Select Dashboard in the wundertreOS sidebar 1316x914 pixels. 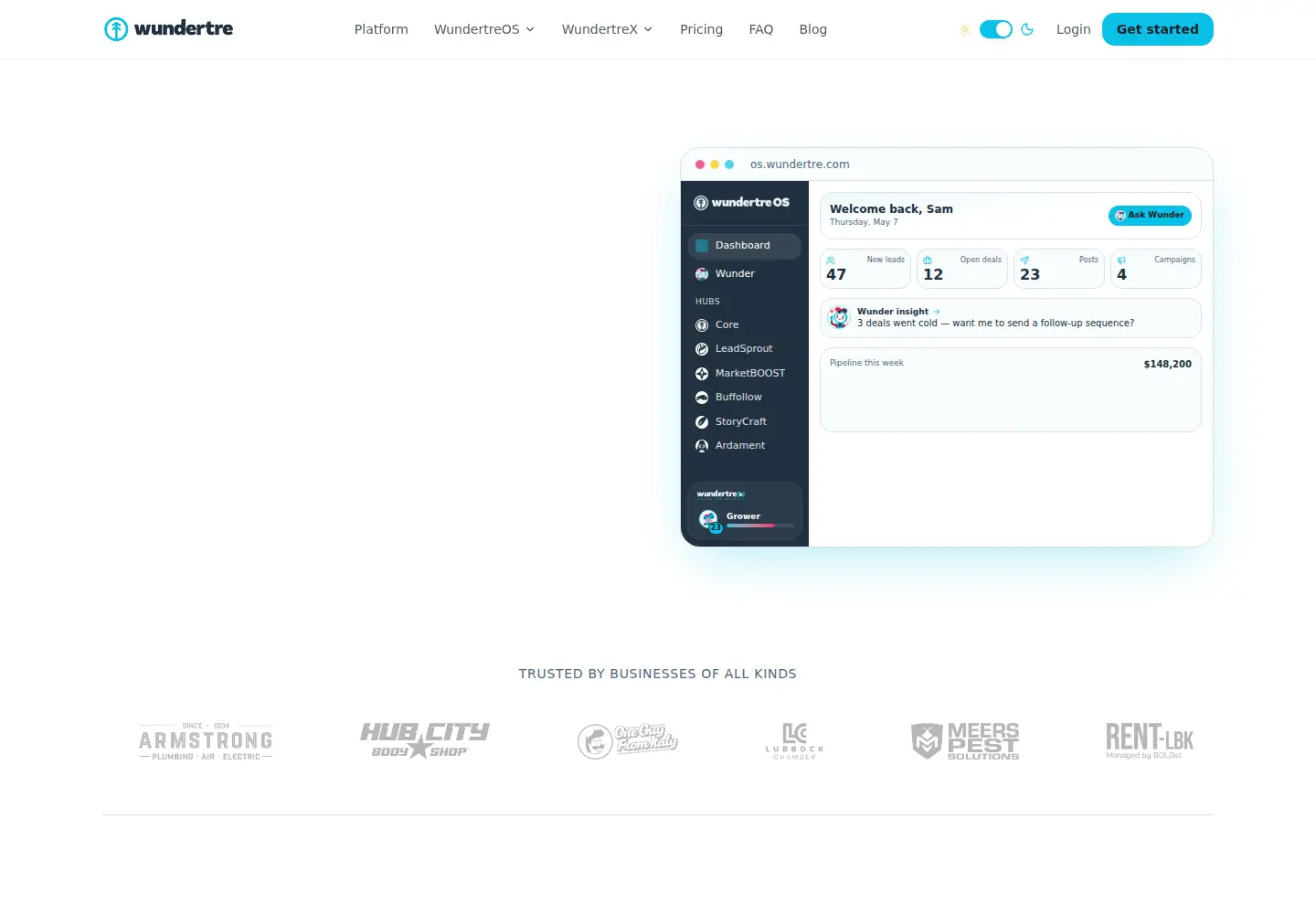point(745,246)
